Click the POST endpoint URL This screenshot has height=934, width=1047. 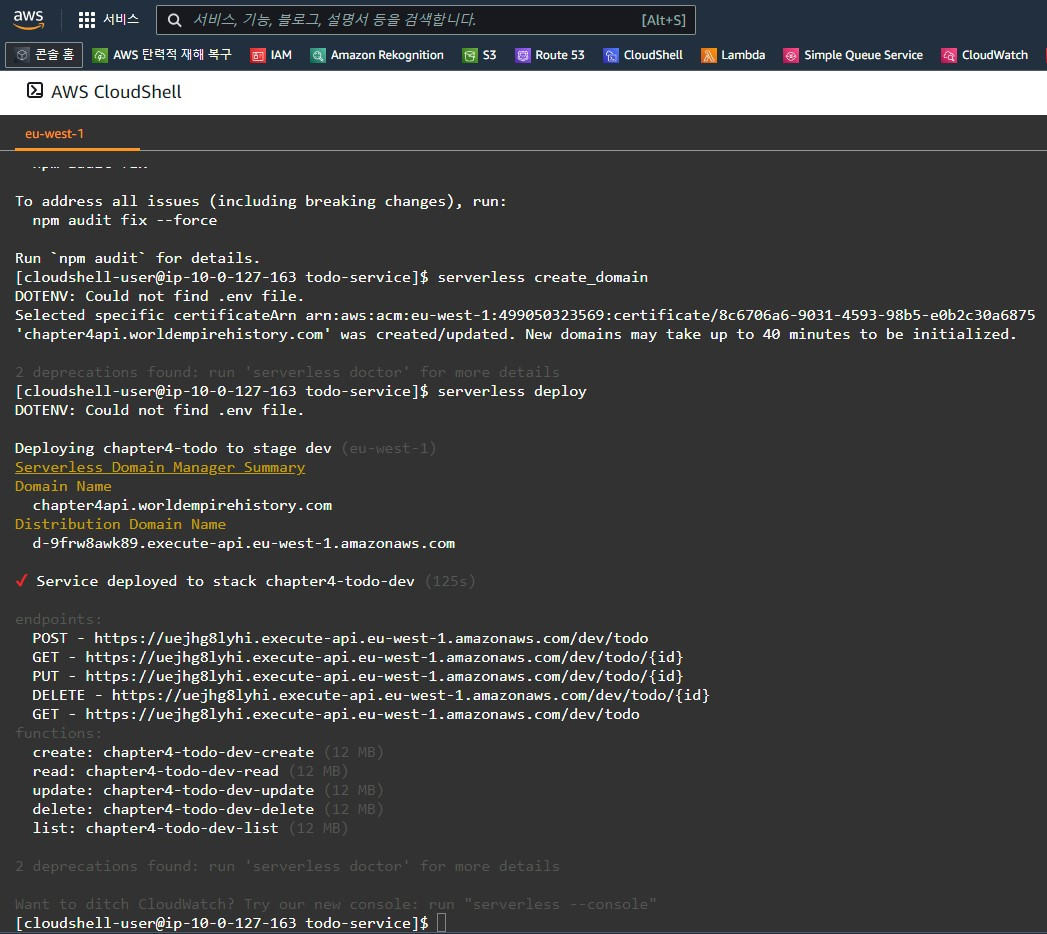click(x=371, y=638)
